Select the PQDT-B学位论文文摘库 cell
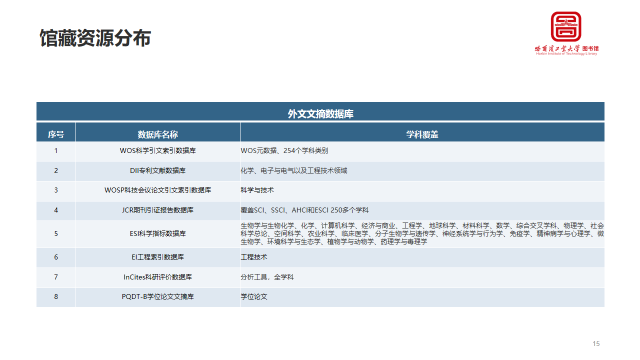 click(158, 297)
